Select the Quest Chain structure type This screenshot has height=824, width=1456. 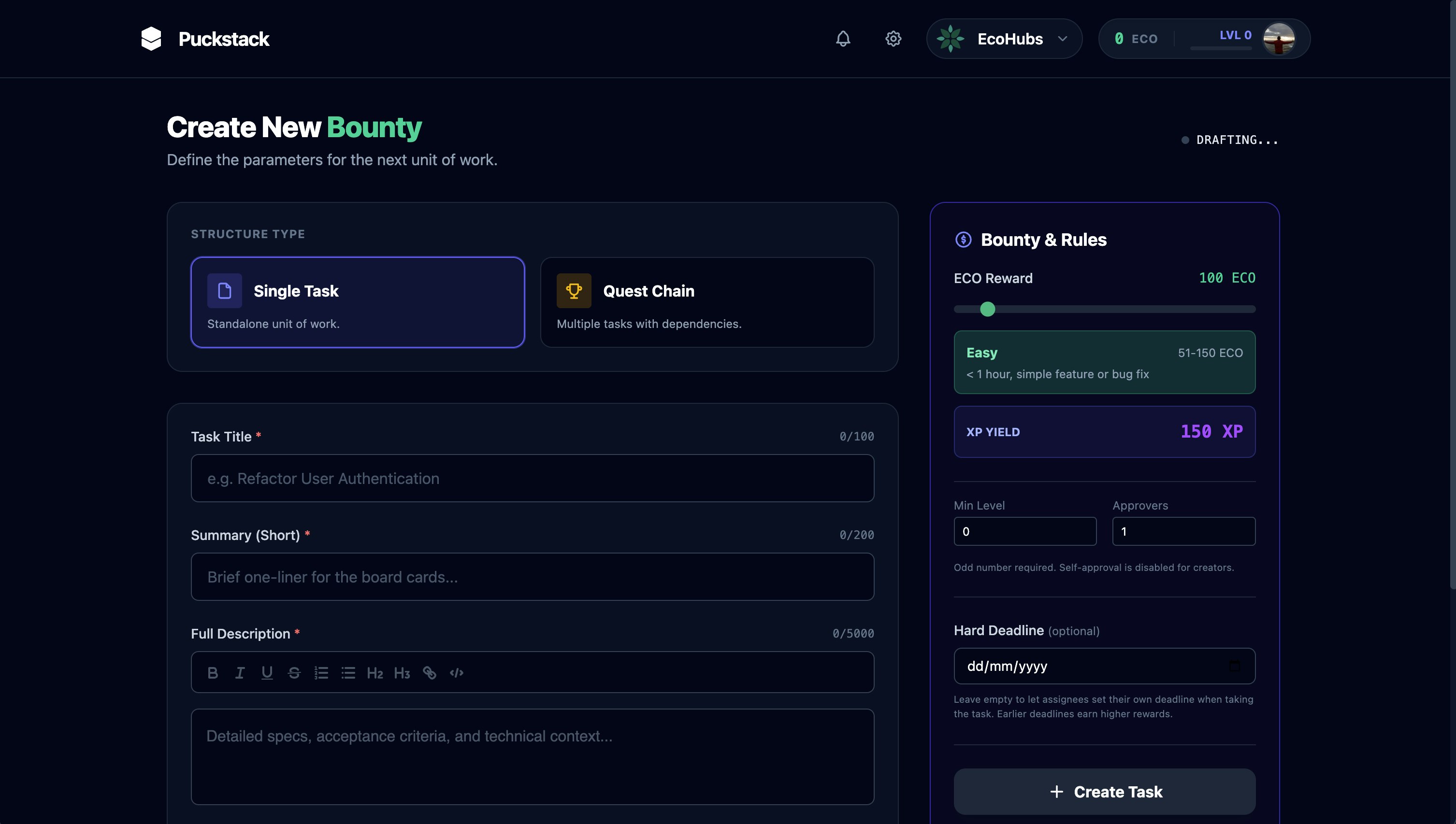point(707,302)
